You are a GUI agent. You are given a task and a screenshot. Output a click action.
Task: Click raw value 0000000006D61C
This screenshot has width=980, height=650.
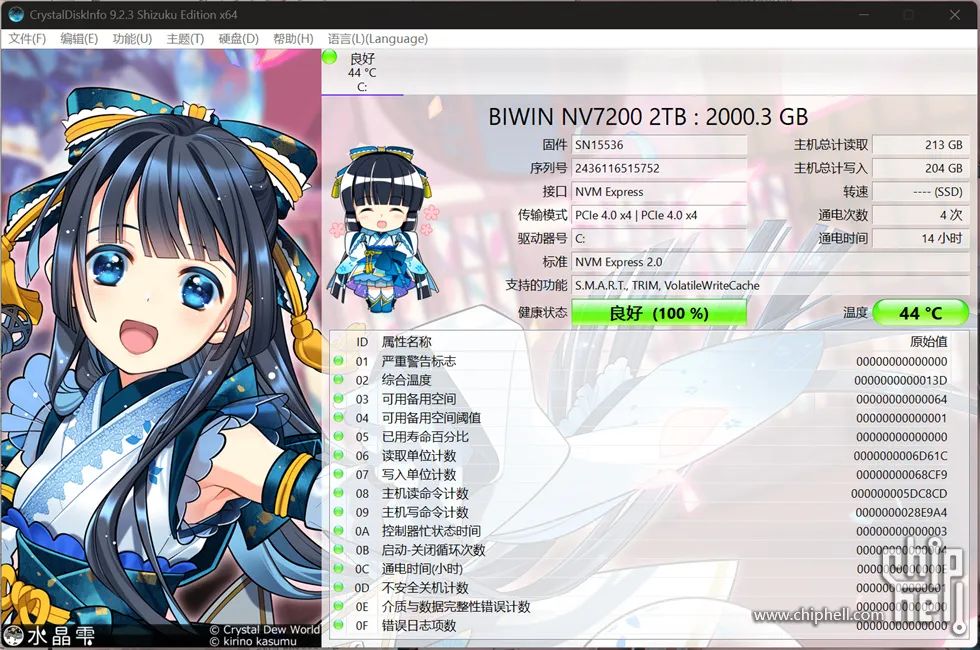901,456
